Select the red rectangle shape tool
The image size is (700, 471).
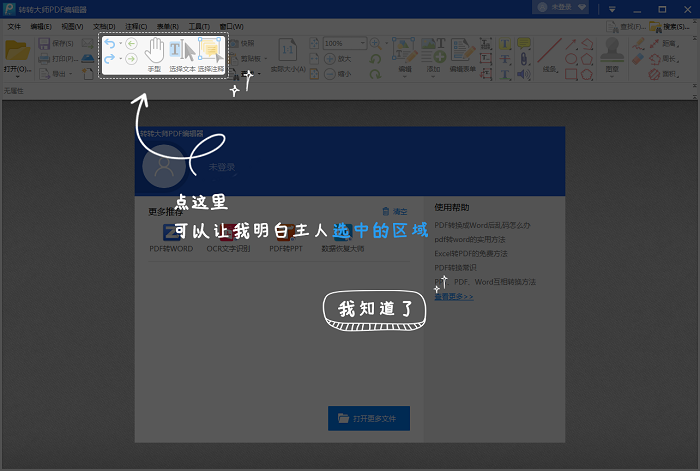tap(571, 74)
